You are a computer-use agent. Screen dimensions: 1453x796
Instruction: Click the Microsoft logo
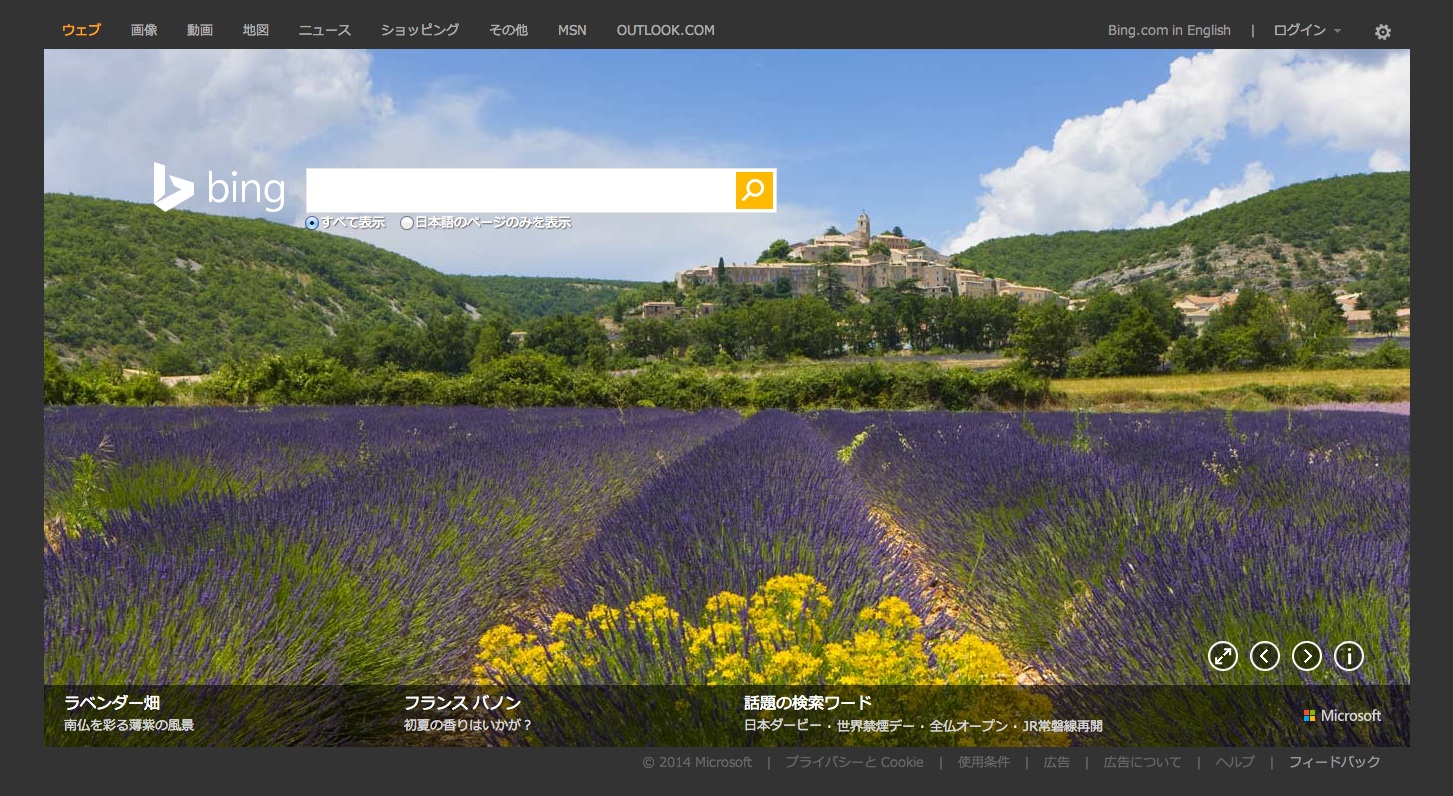coord(1342,716)
